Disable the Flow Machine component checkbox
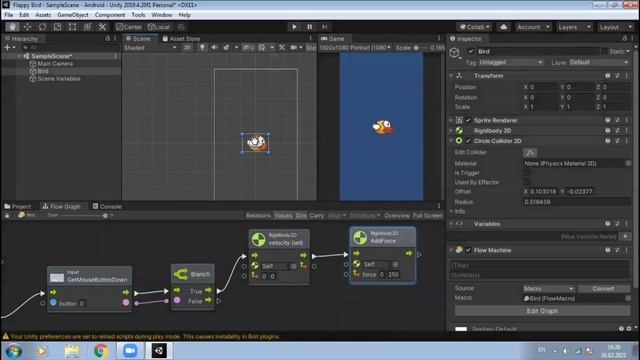The height and width of the screenshot is (360, 640). pos(468,250)
